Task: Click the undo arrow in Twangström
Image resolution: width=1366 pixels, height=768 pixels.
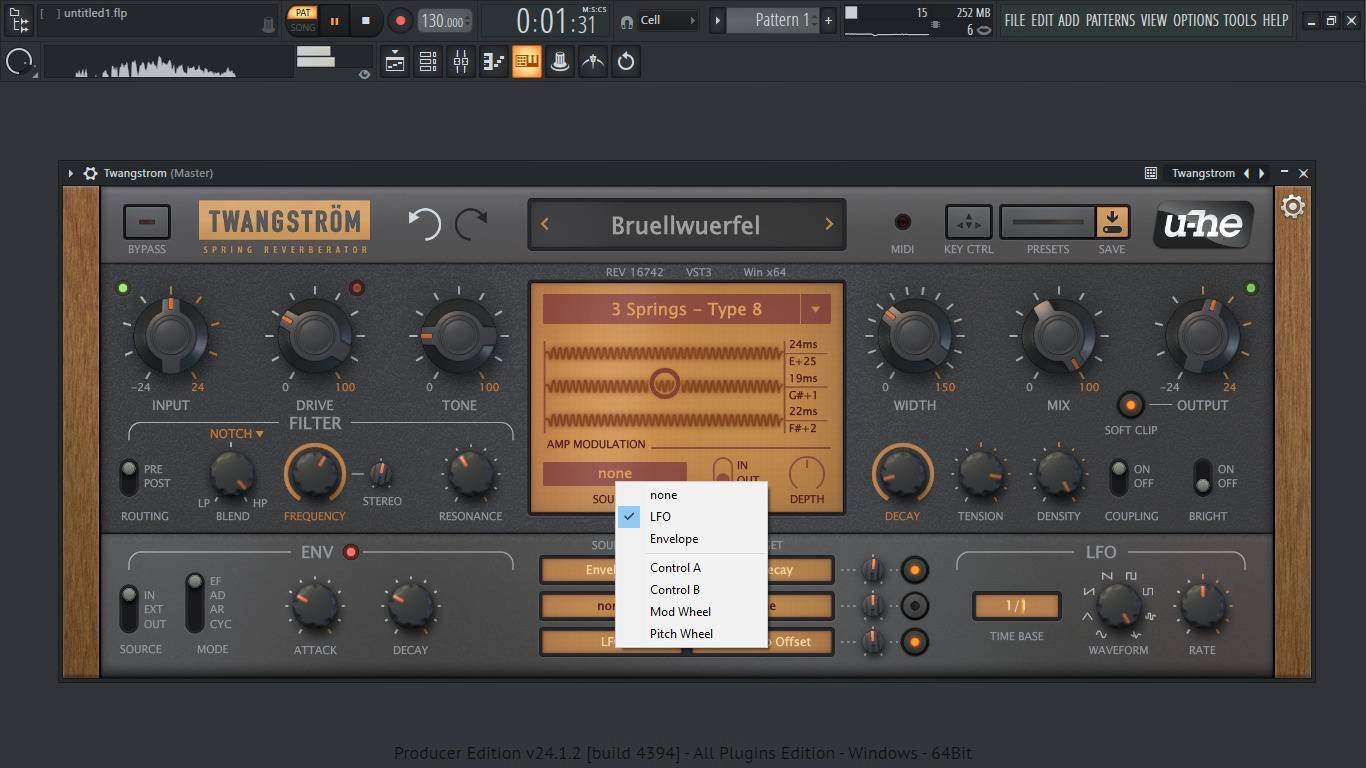Action: (425, 223)
